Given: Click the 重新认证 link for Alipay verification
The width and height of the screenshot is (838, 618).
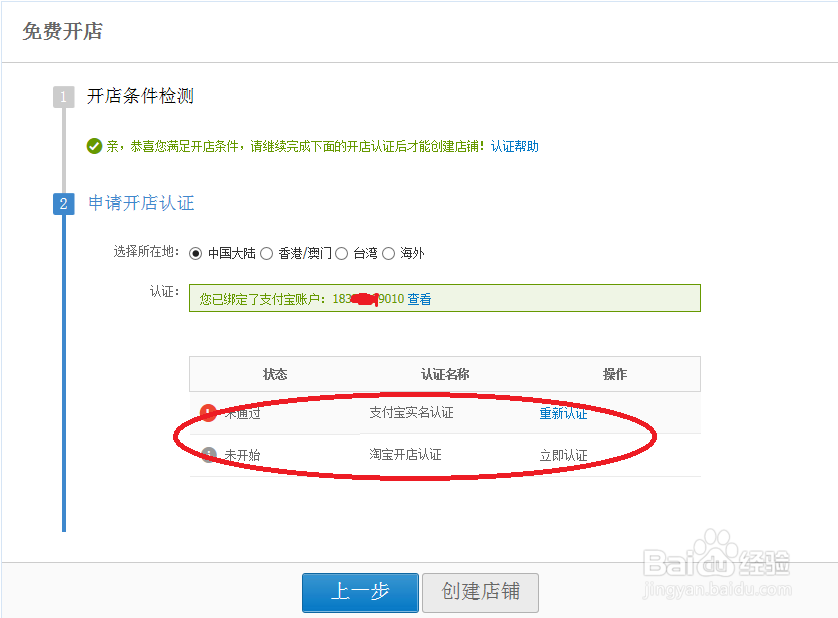Looking at the screenshot, I should [x=563, y=413].
